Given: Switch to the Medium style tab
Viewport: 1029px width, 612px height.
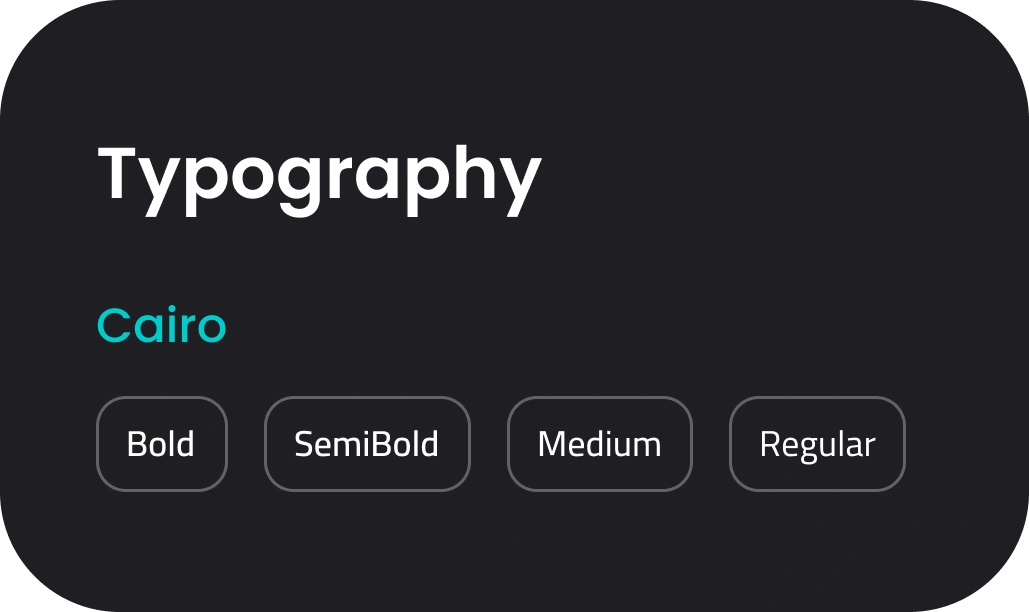Looking at the screenshot, I should click(x=599, y=444).
